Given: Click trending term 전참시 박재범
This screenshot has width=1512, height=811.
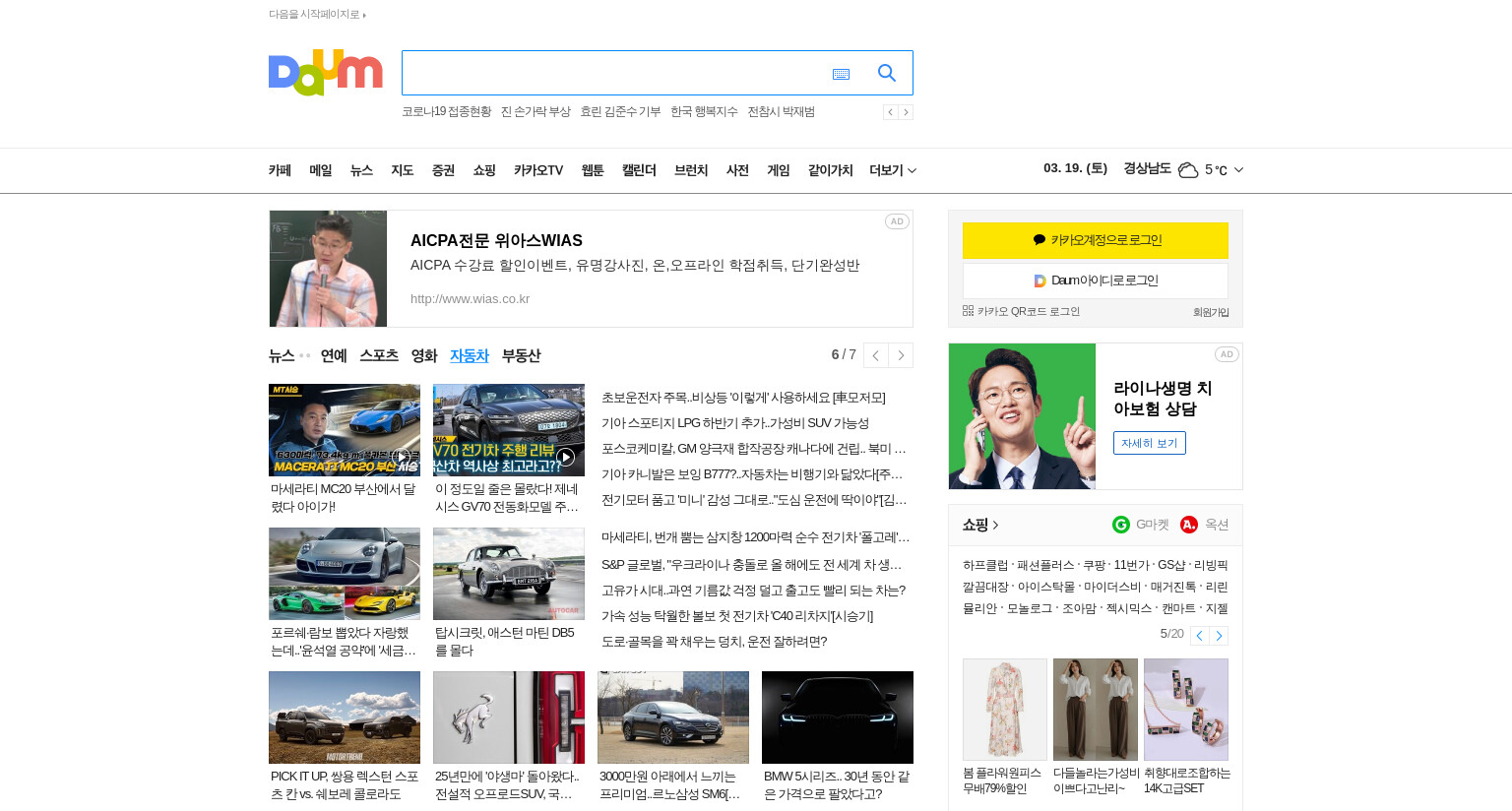Looking at the screenshot, I should [781, 112].
